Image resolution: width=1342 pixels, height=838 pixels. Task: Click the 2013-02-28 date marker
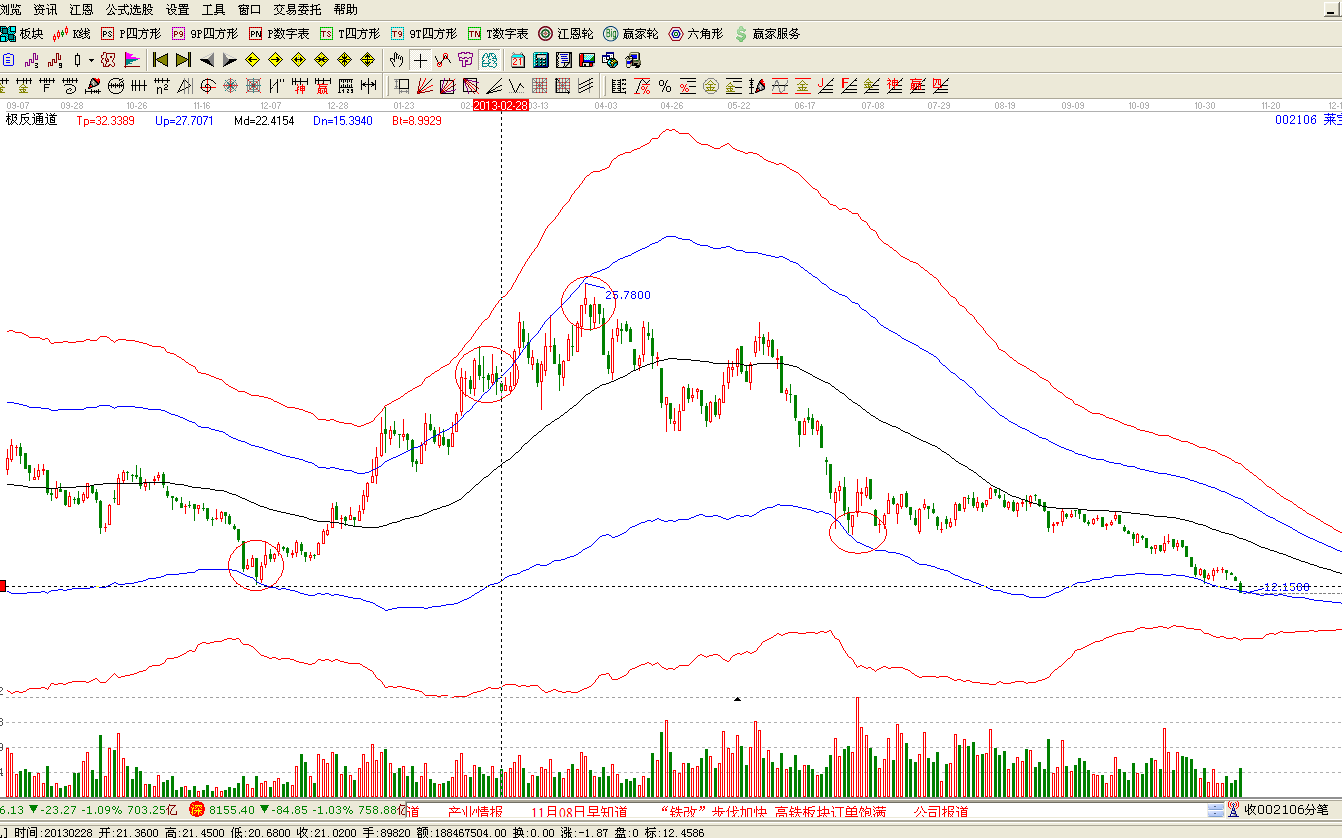coord(500,105)
